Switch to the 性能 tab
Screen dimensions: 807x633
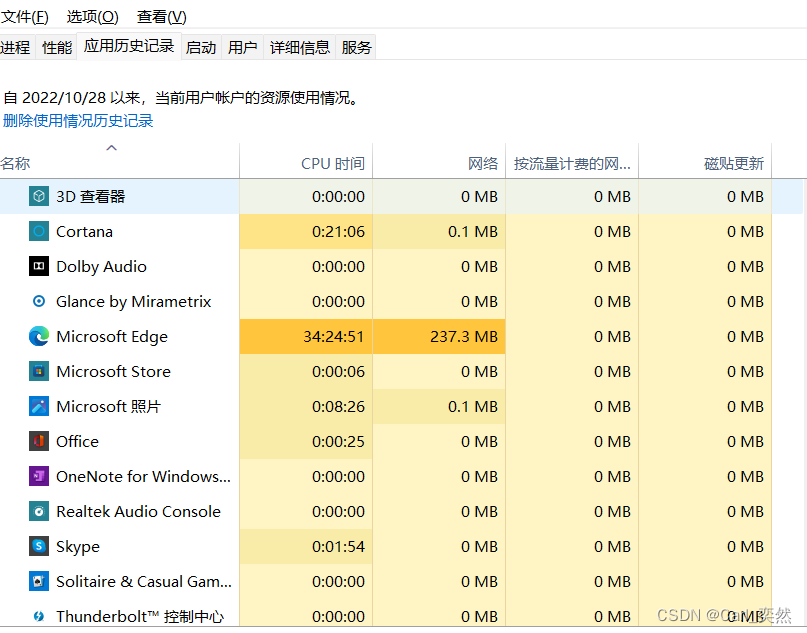pyautogui.click(x=57, y=47)
